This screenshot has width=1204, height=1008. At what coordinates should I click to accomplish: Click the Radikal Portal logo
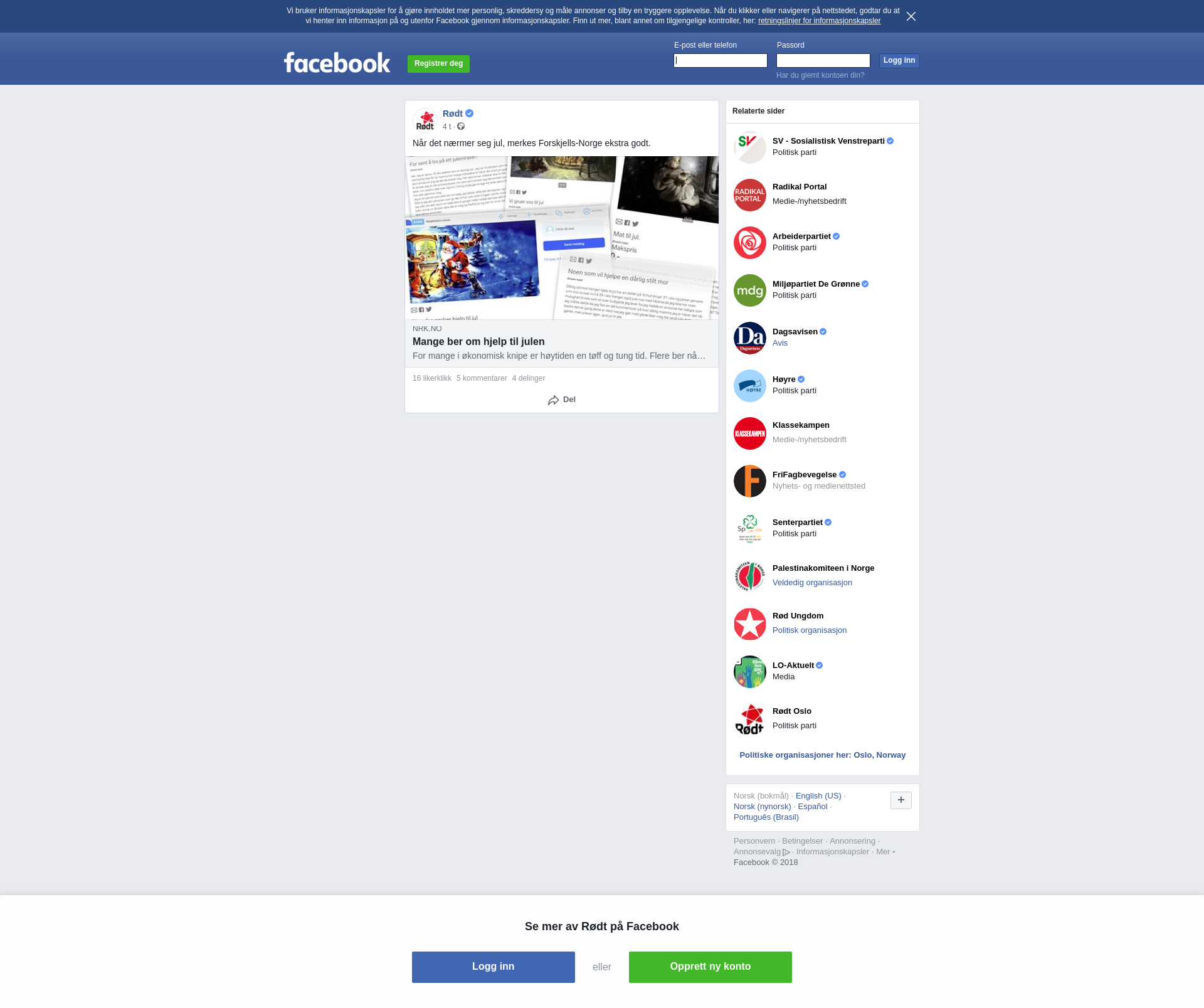(x=750, y=195)
